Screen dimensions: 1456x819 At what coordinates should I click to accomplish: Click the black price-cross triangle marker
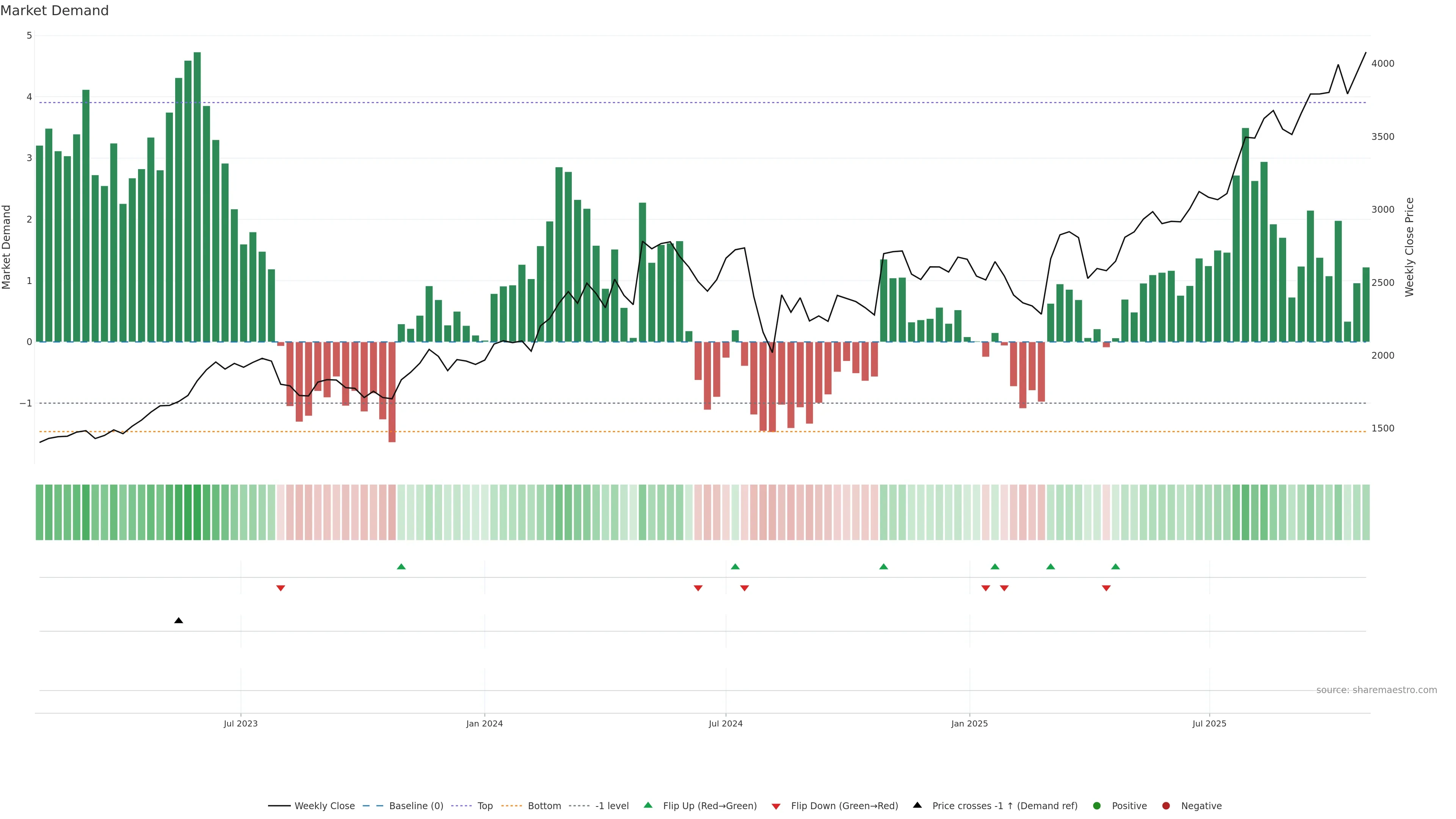(179, 621)
